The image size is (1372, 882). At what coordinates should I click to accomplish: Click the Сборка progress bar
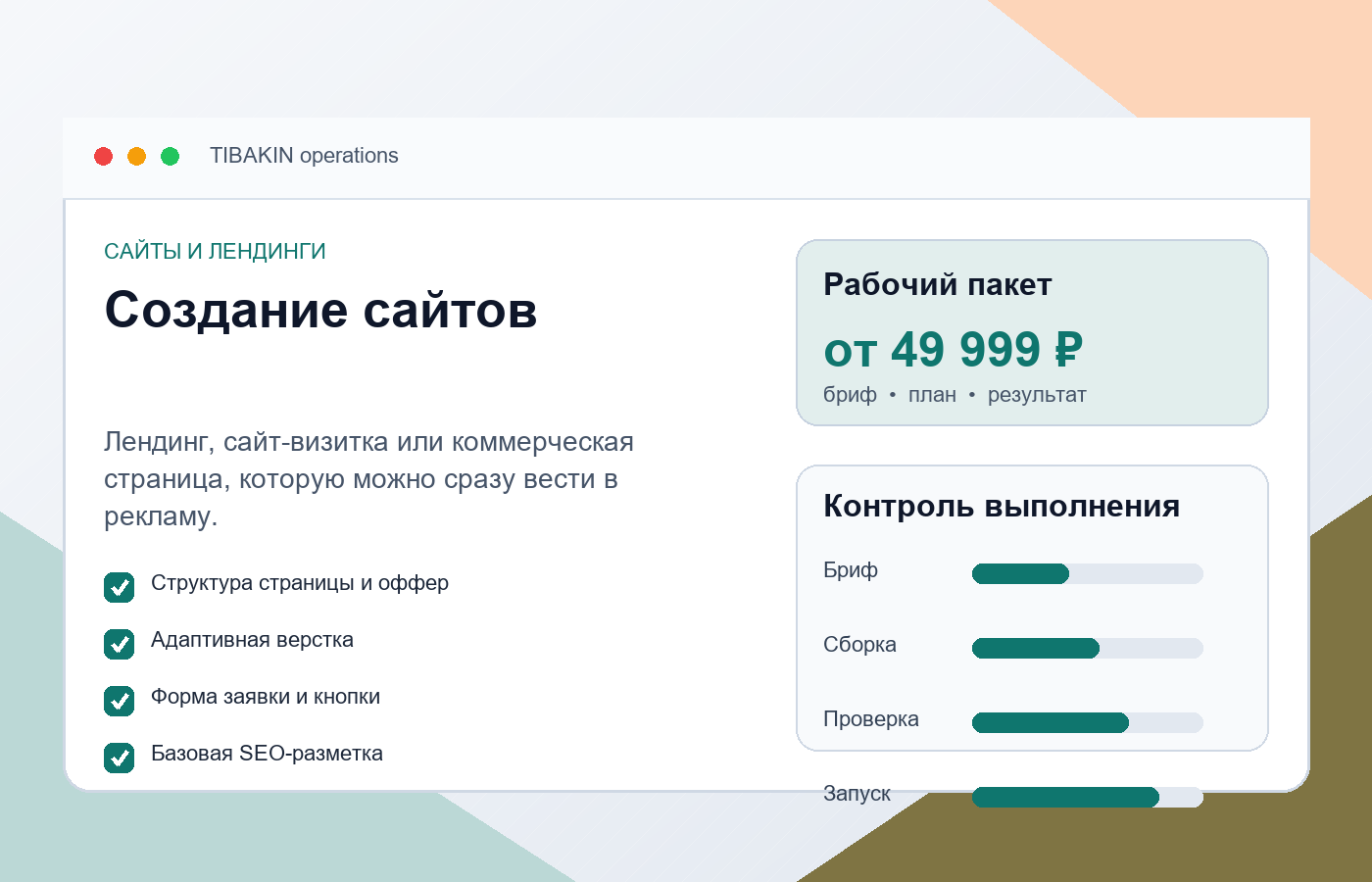coord(1088,648)
